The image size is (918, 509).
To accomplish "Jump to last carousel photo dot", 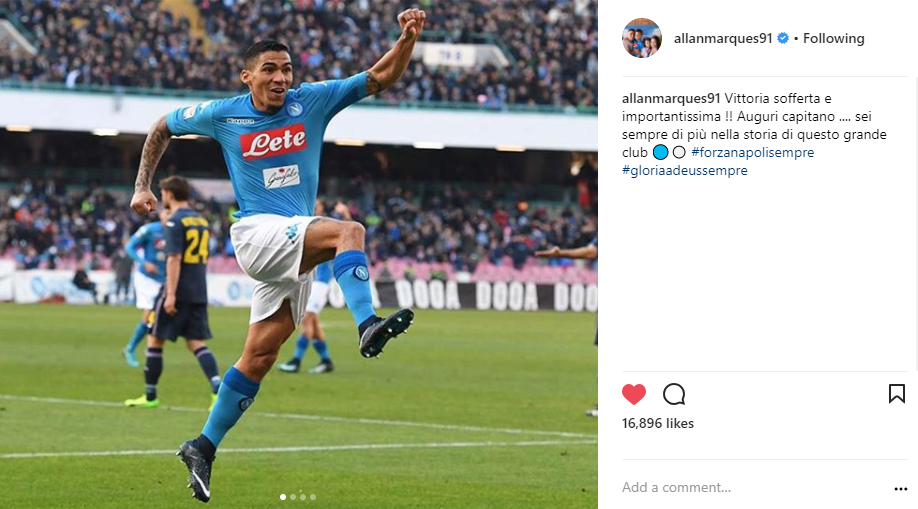I will coord(313,497).
